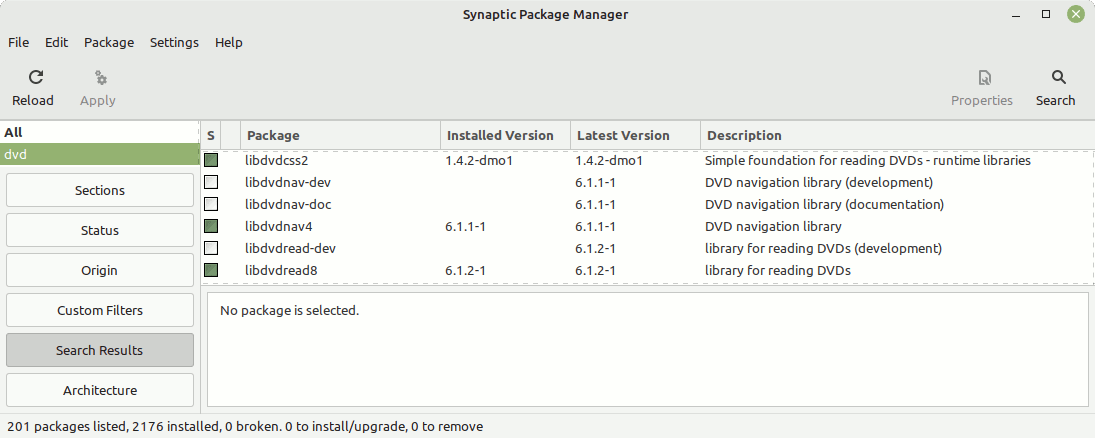Open the File menu
Viewport: 1095px width, 438px height.
point(19,43)
